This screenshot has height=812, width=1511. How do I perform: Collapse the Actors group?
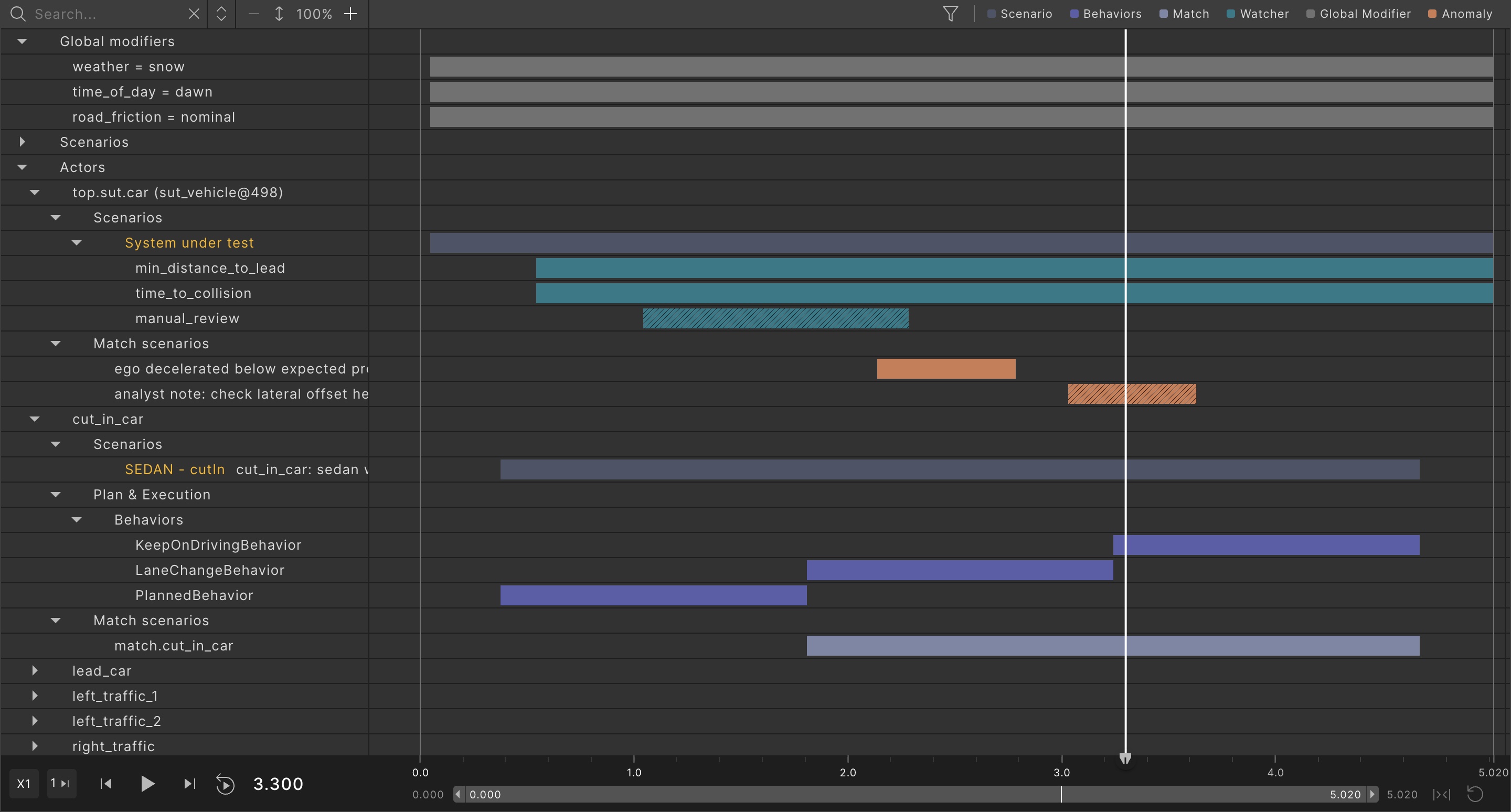[22, 167]
